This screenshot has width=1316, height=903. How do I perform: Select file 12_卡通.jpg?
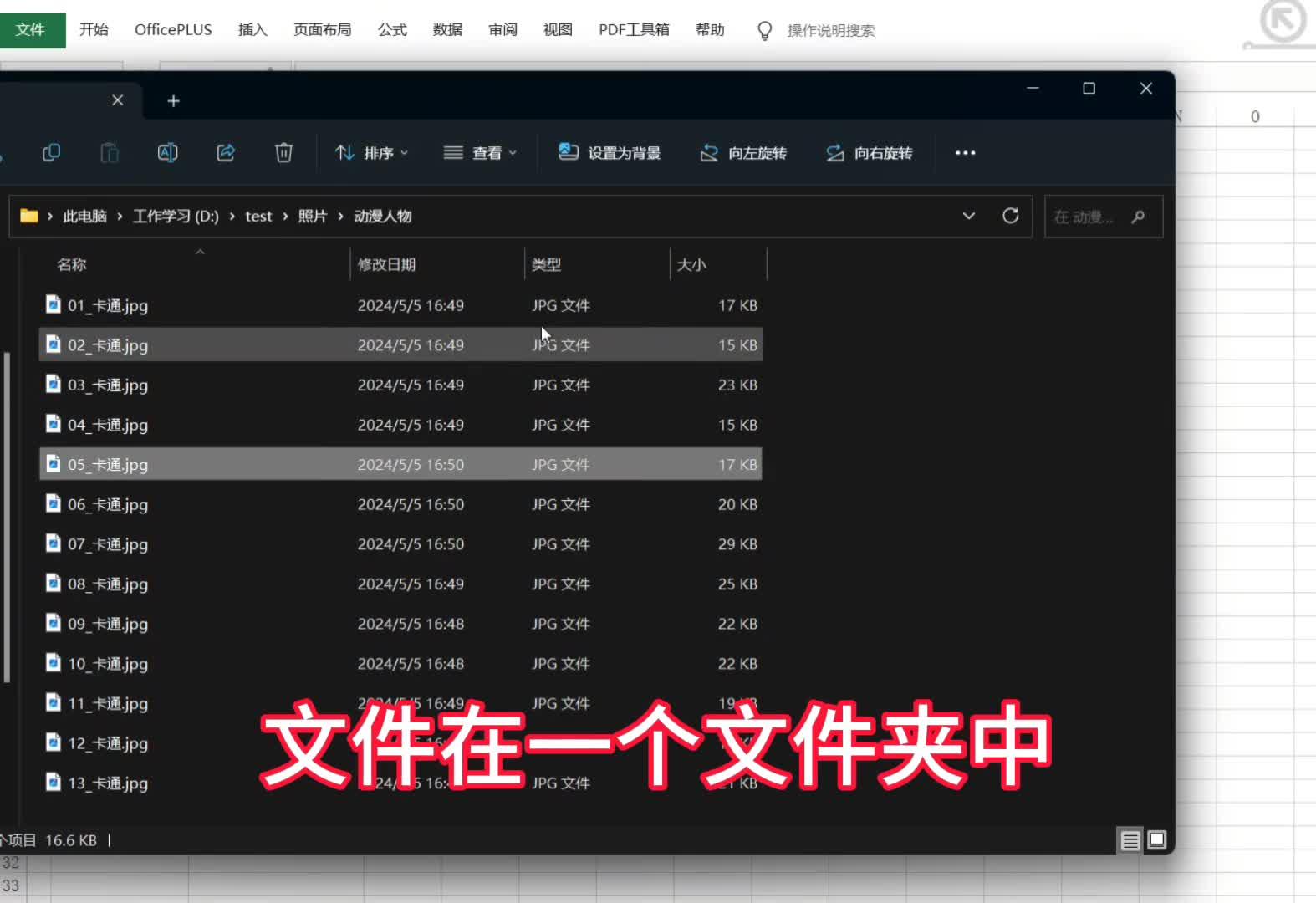pos(400,743)
